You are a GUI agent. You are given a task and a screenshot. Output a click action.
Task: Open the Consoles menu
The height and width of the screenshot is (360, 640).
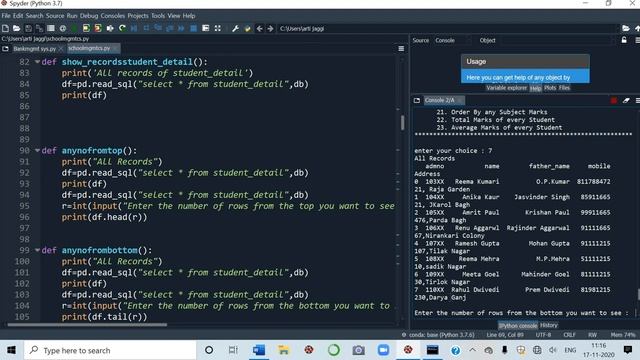point(113,16)
